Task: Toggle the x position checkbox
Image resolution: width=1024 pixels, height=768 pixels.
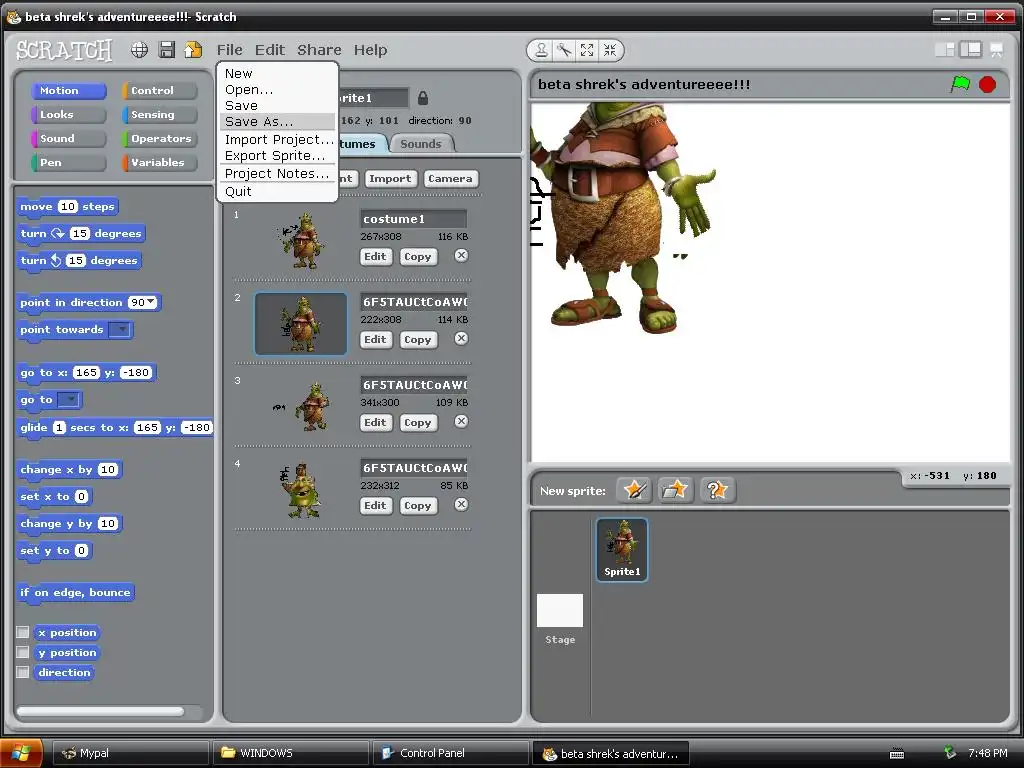Action: 23,632
